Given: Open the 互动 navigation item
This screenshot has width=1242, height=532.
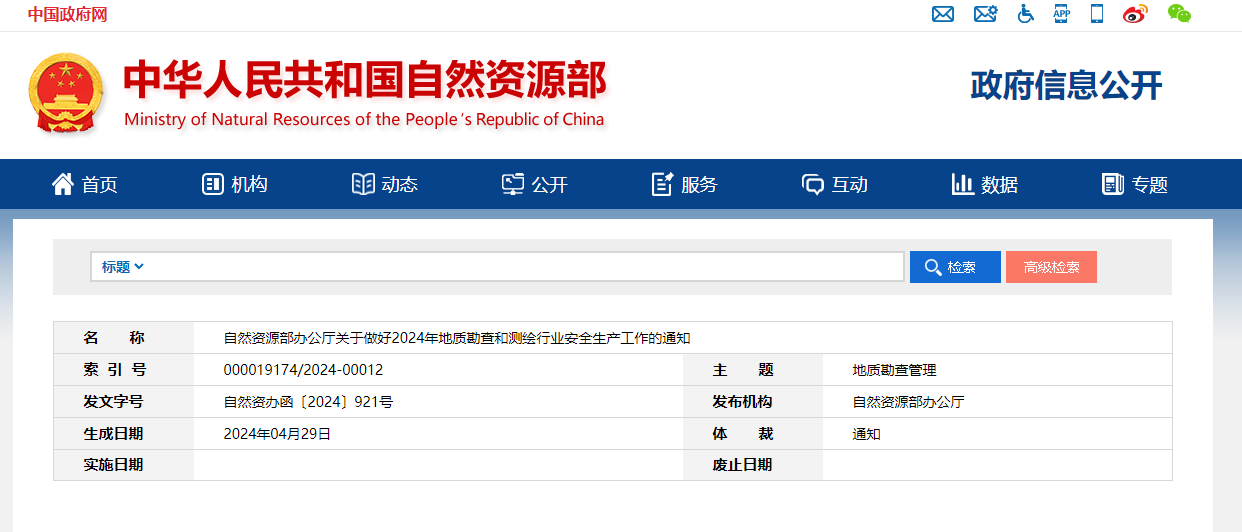Looking at the screenshot, I should coord(835,184).
